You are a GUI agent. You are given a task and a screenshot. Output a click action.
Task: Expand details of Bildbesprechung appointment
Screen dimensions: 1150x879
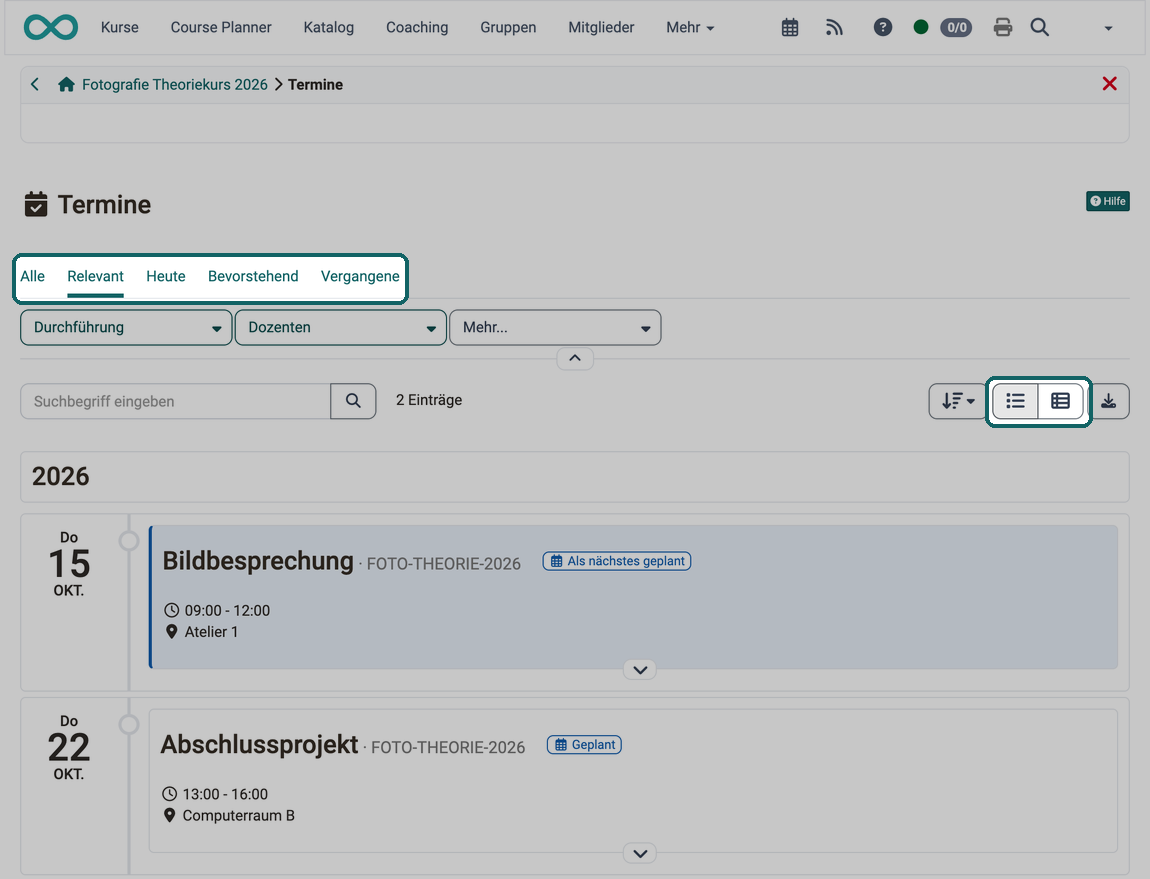[640, 670]
